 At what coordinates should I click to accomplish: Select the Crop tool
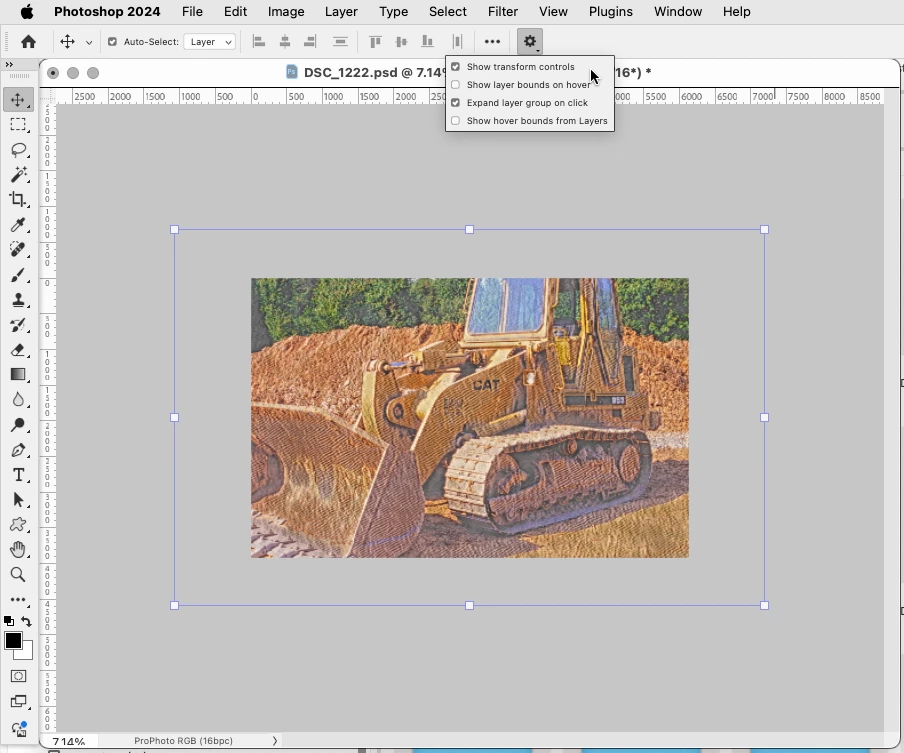(x=18, y=199)
